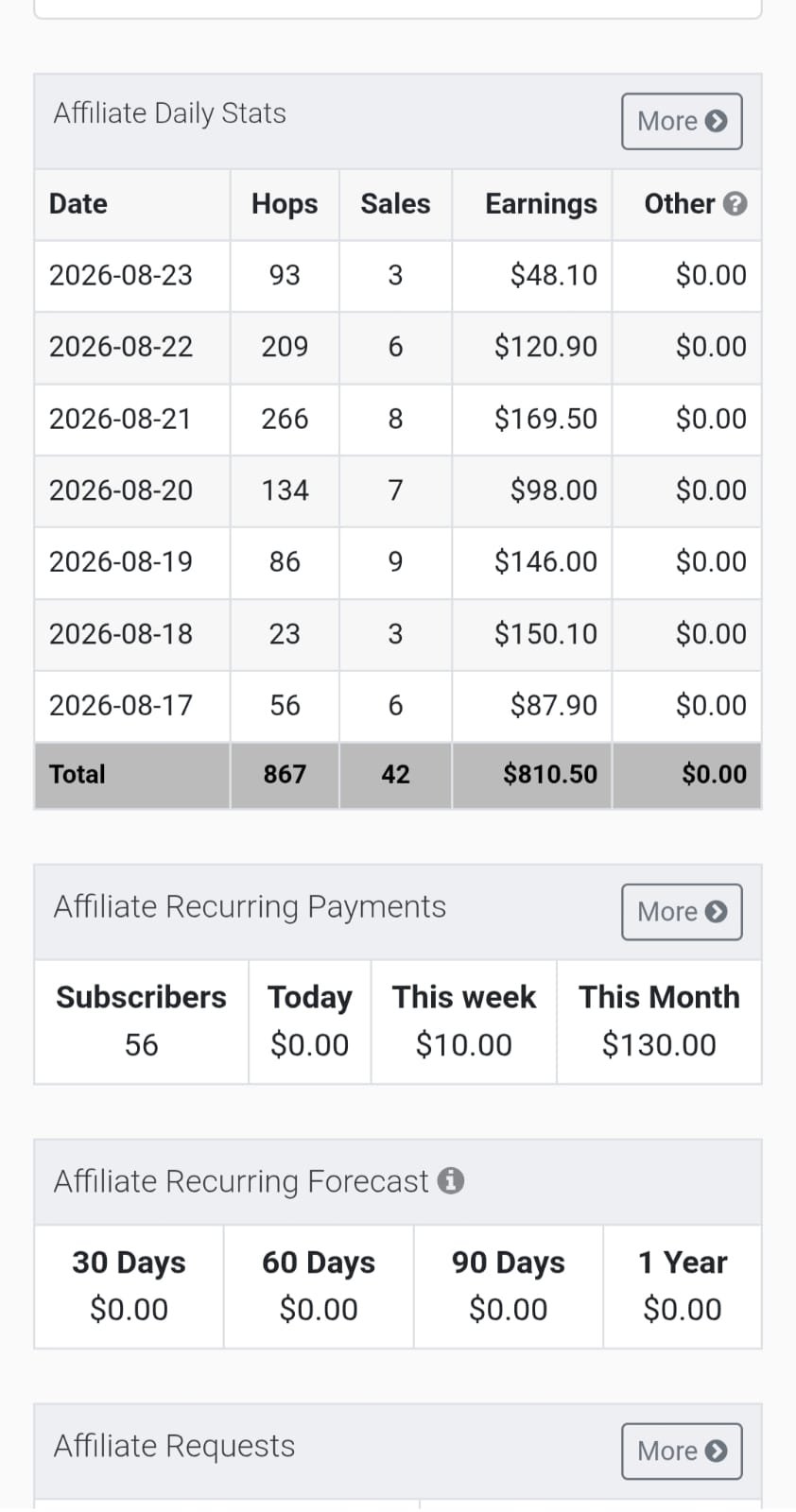This screenshot has height=1512, width=796.
Task: Open More for Affiliate Recurring Payments
Action: [682, 912]
